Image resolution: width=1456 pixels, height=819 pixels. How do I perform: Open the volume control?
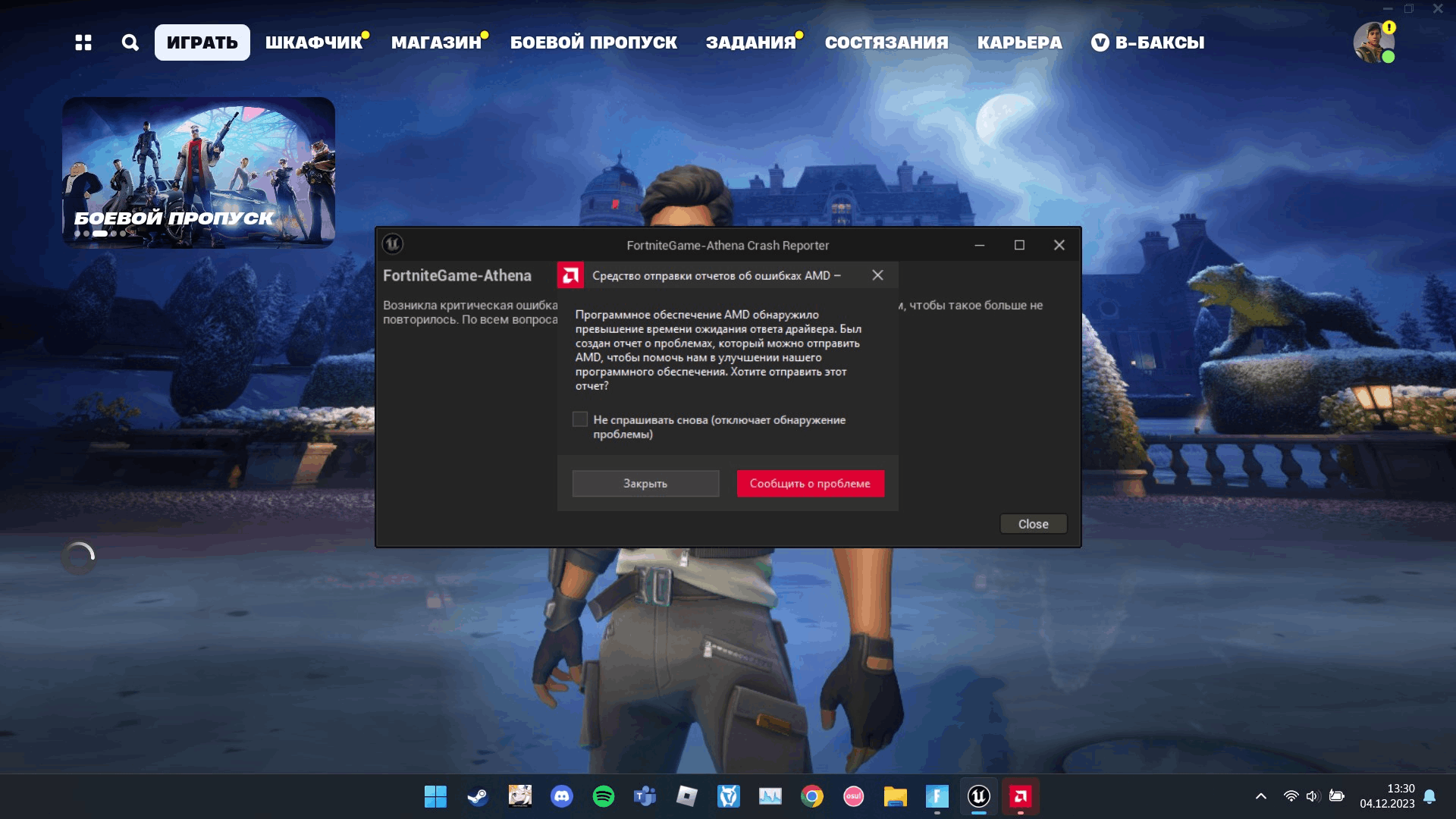(1313, 796)
